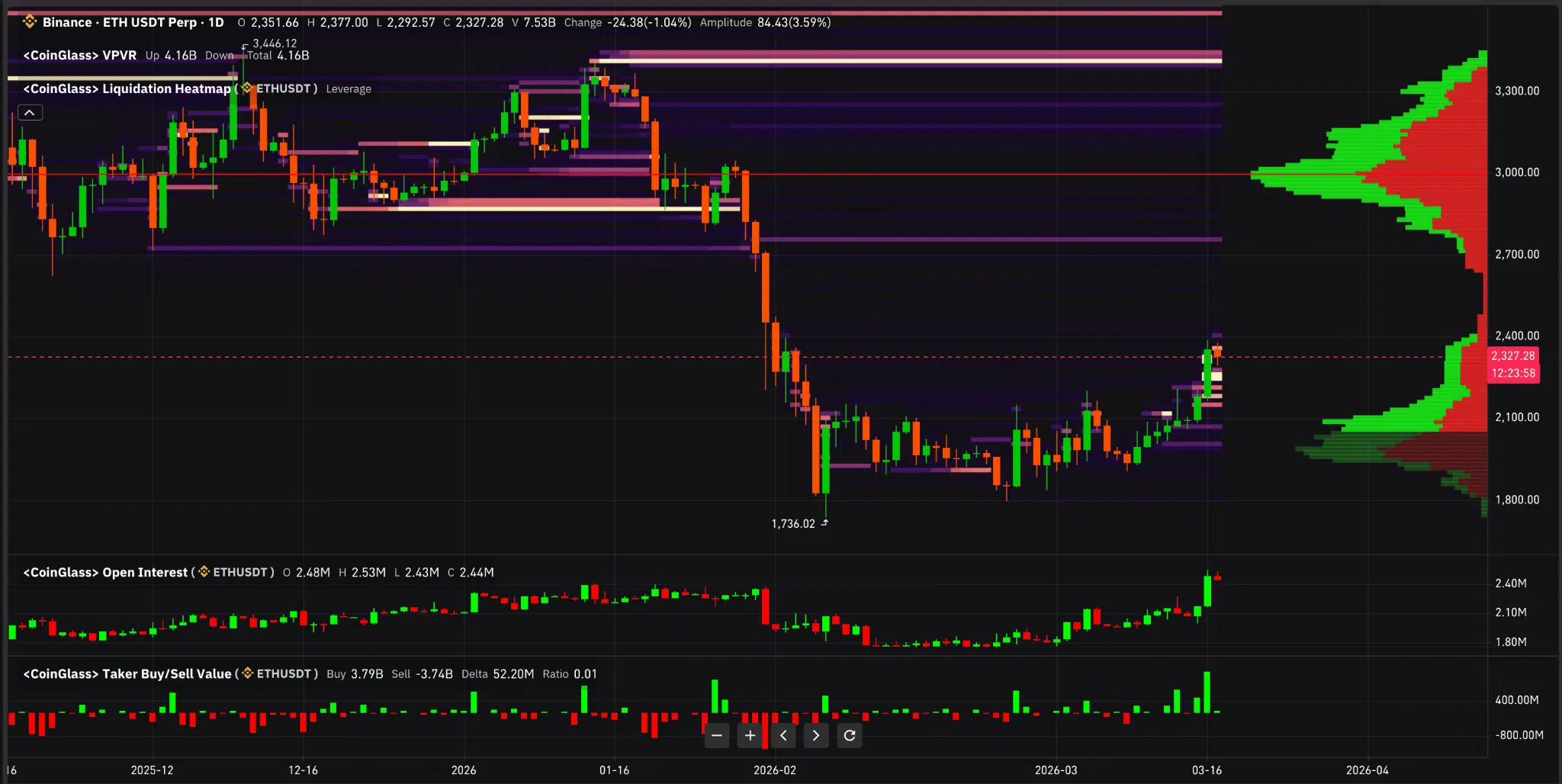
Task: Select the zoom in plus icon
Action: click(750, 735)
